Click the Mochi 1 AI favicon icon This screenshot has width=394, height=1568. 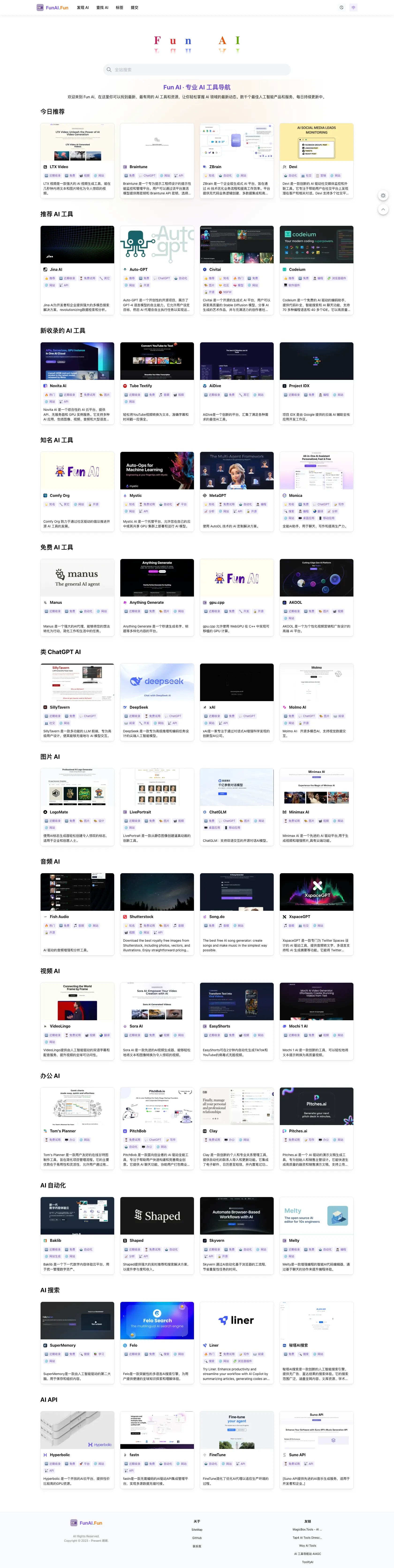pyautogui.click(x=284, y=1026)
